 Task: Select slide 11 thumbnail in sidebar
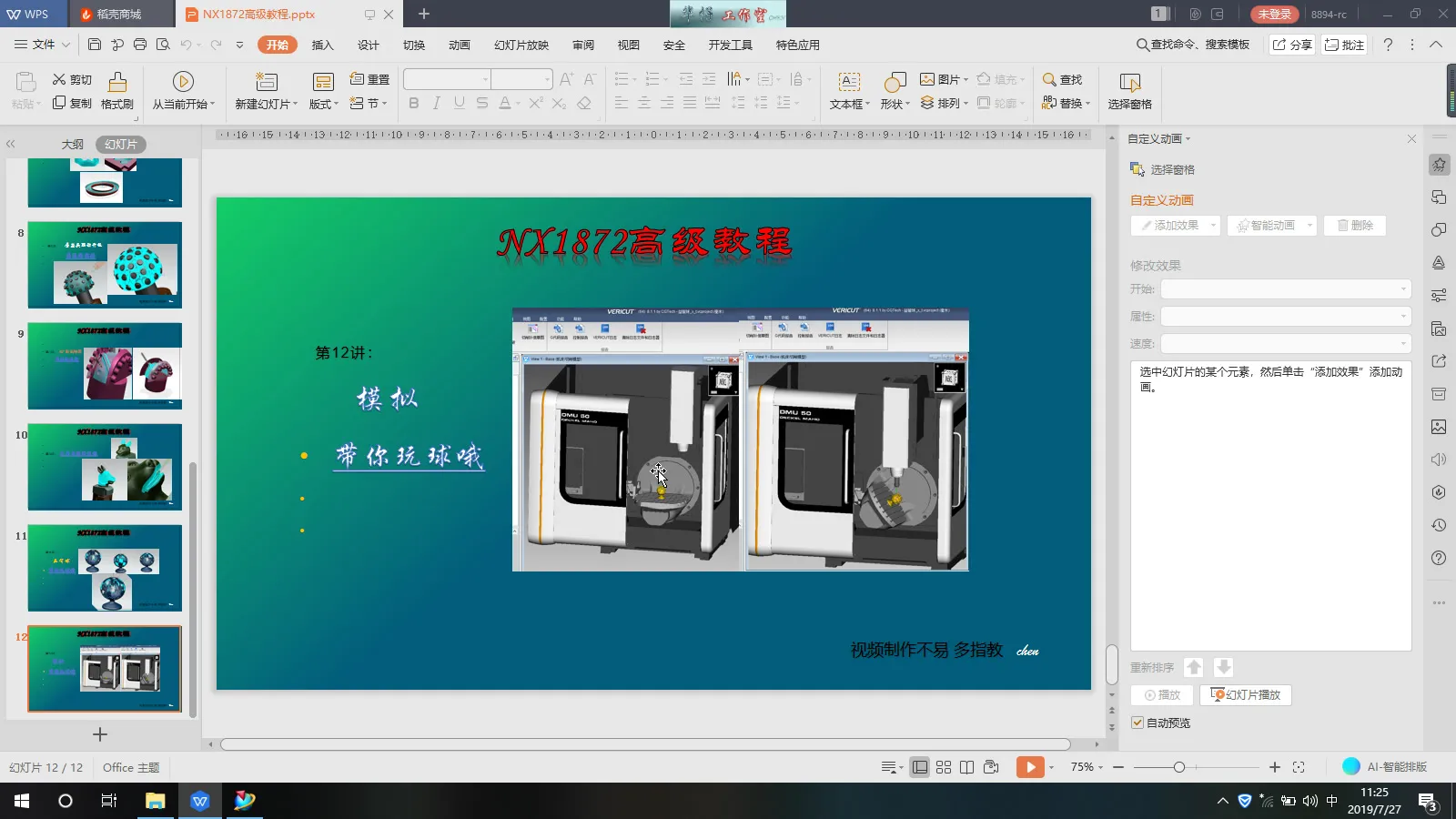[x=104, y=568]
